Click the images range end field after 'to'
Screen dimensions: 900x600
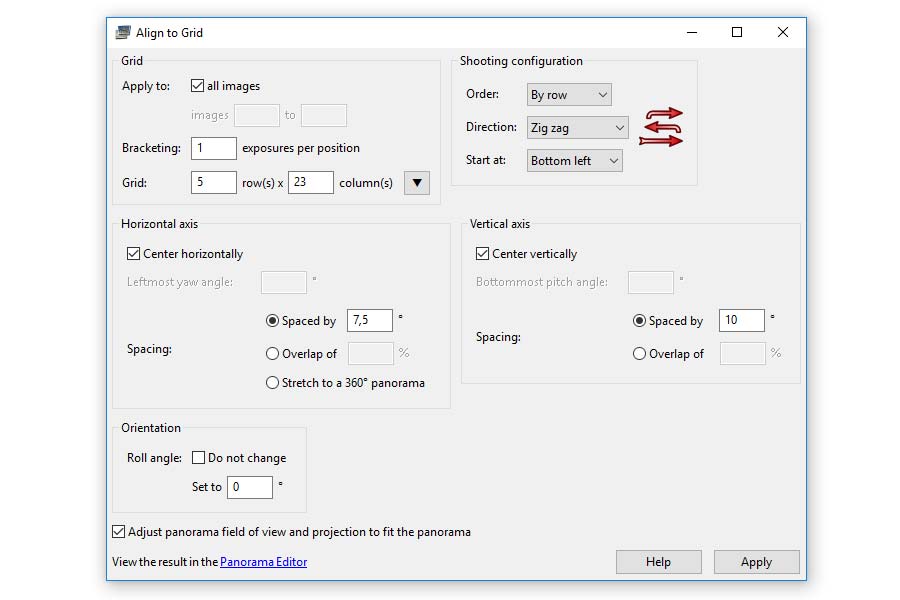click(324, 115)
